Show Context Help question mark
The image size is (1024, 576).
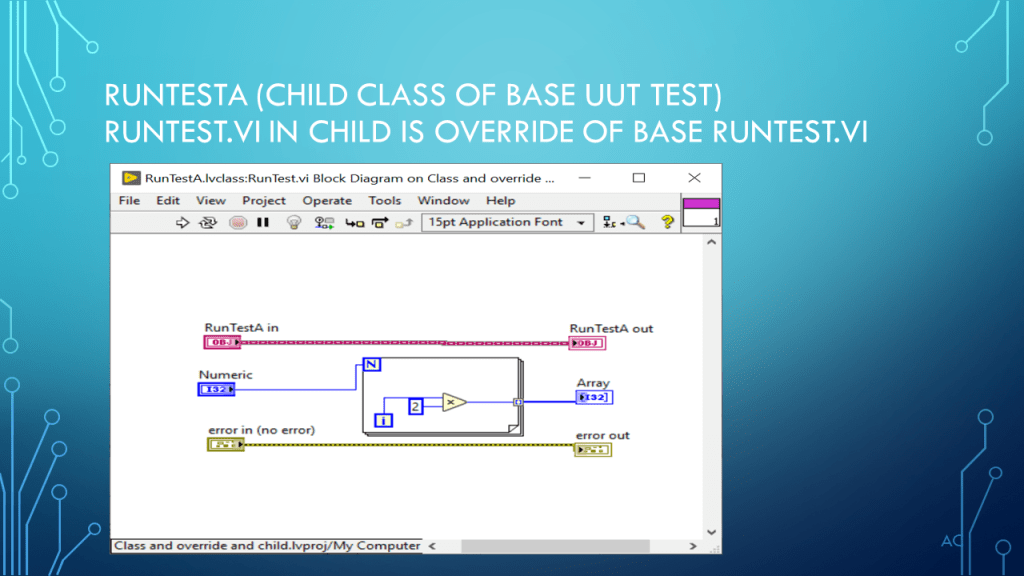pyautogui.click(x=667, y=222)
